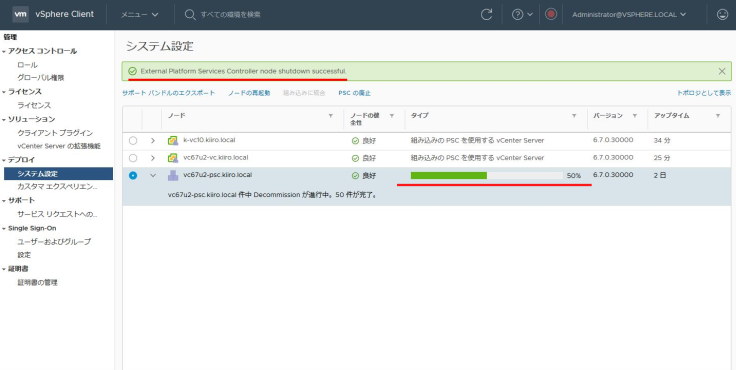The height and width of the screenshot is (370, 736).
Task: Open filter icon on ノードの健全性 column
Action: point(391,116)
